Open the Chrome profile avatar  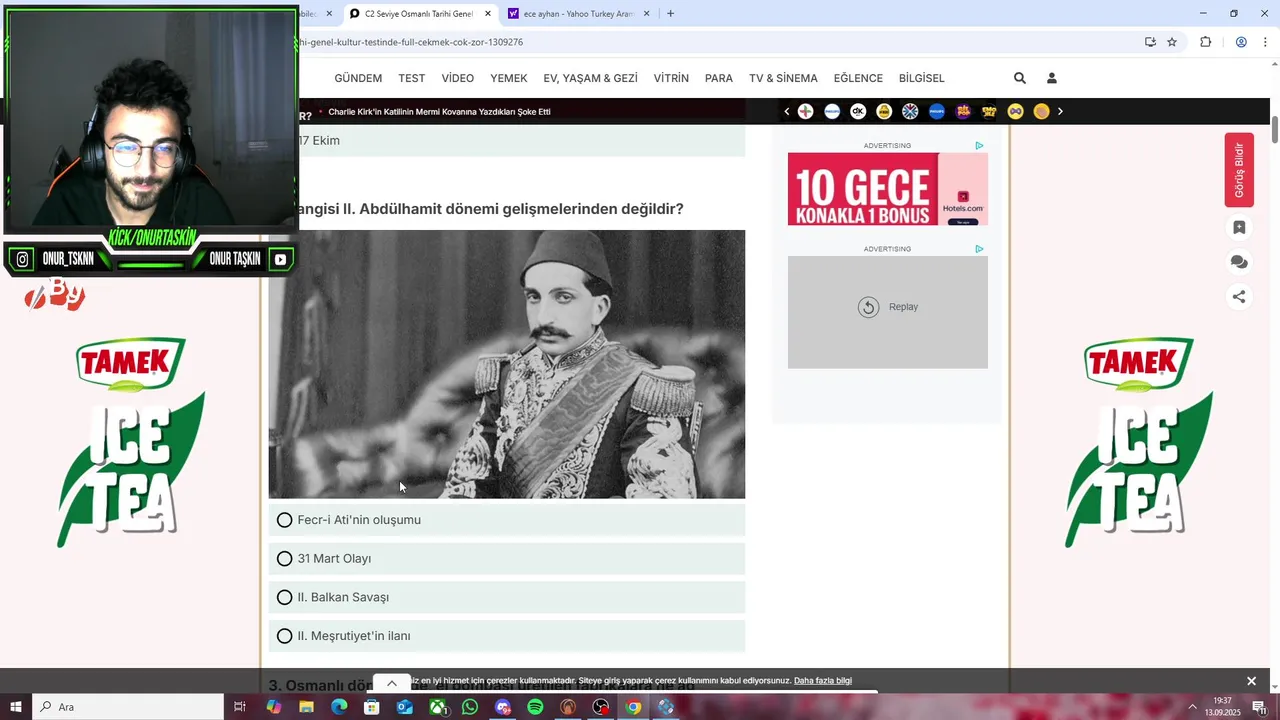pos(1241,42)
